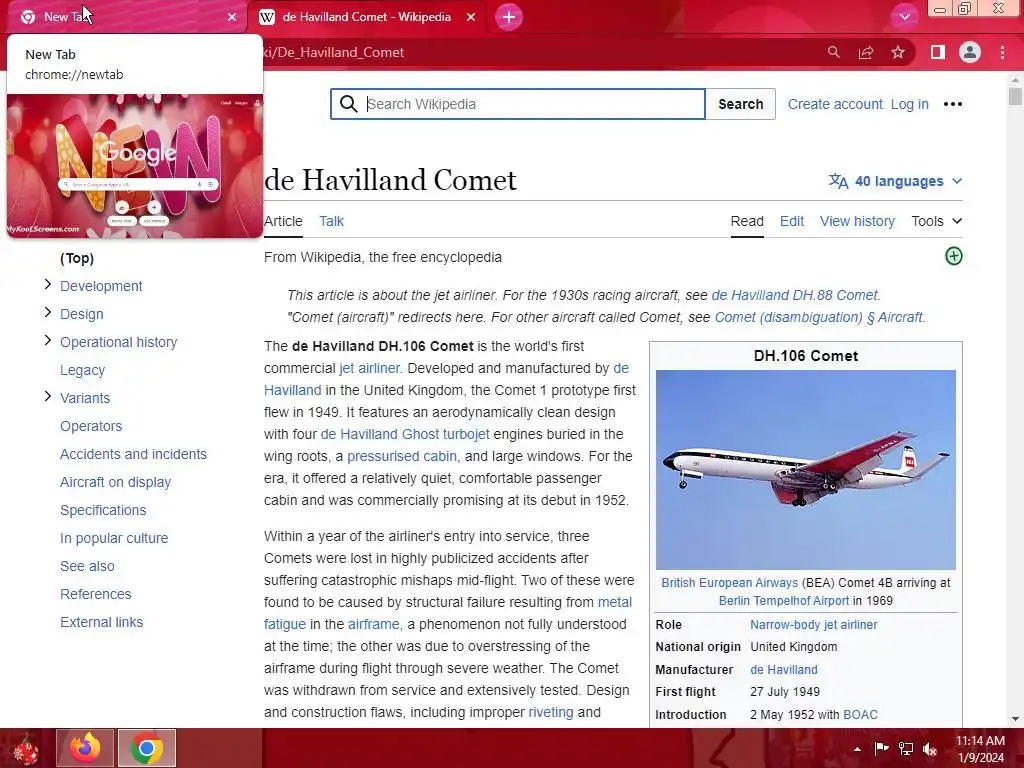Open the 40 languages dropdown

tap(895, 181)
